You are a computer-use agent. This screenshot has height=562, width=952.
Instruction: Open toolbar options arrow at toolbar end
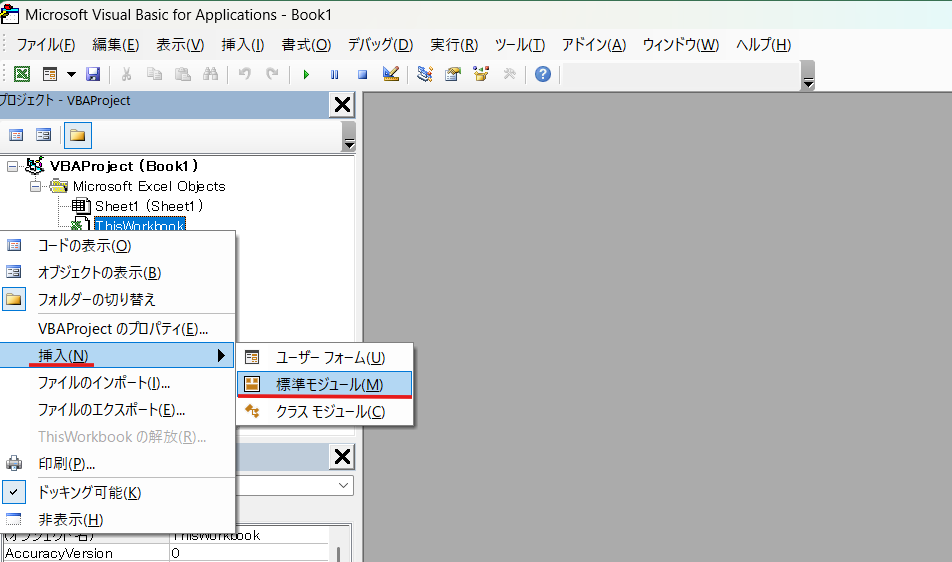[x=808, y=76]
